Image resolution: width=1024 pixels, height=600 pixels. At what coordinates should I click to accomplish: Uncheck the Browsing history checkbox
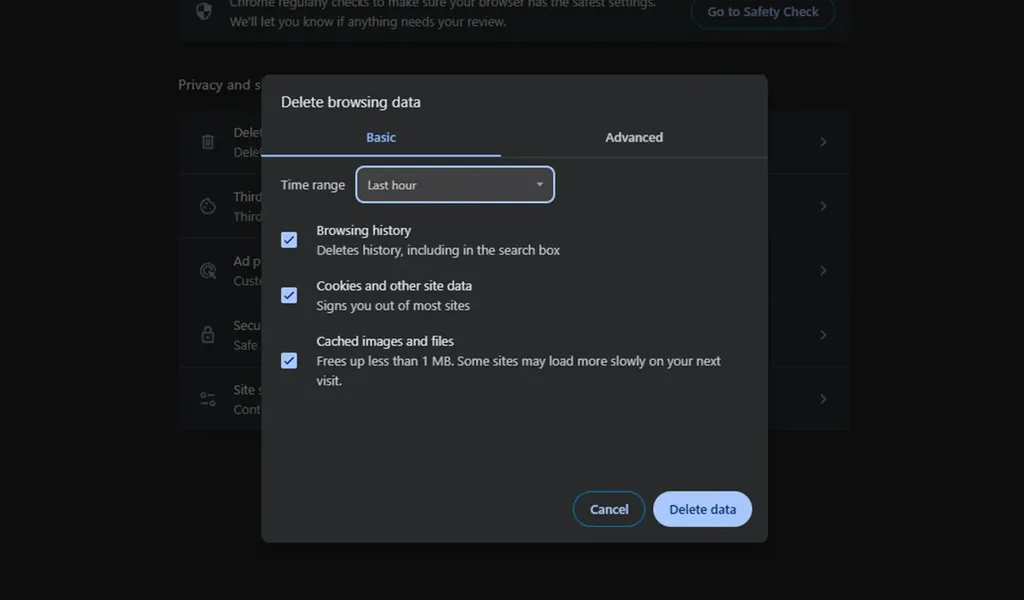(x=289, y=240)
